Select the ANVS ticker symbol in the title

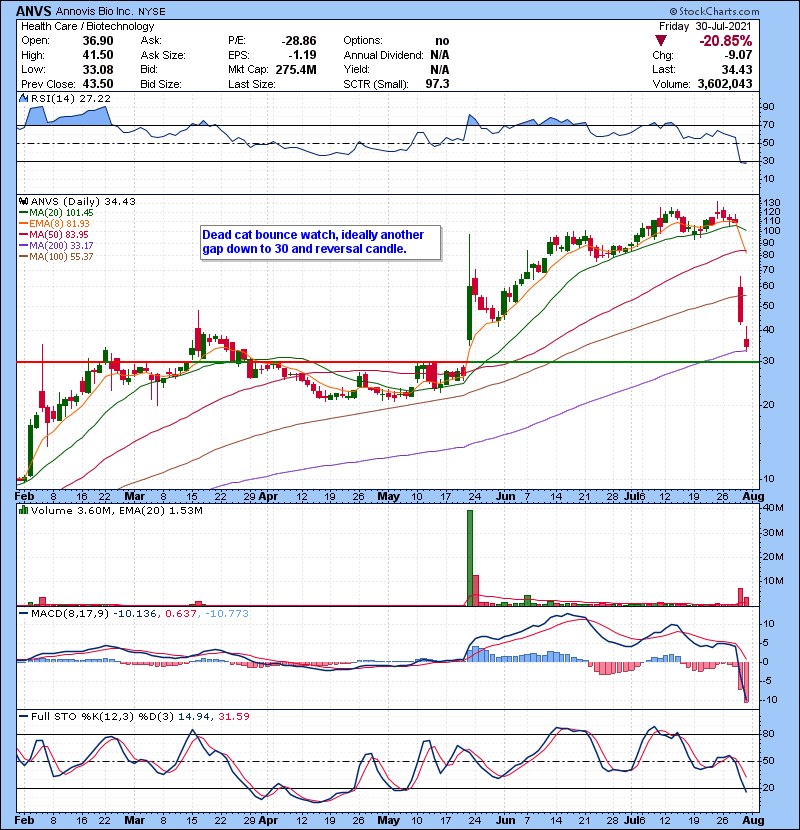pos(33,11)
